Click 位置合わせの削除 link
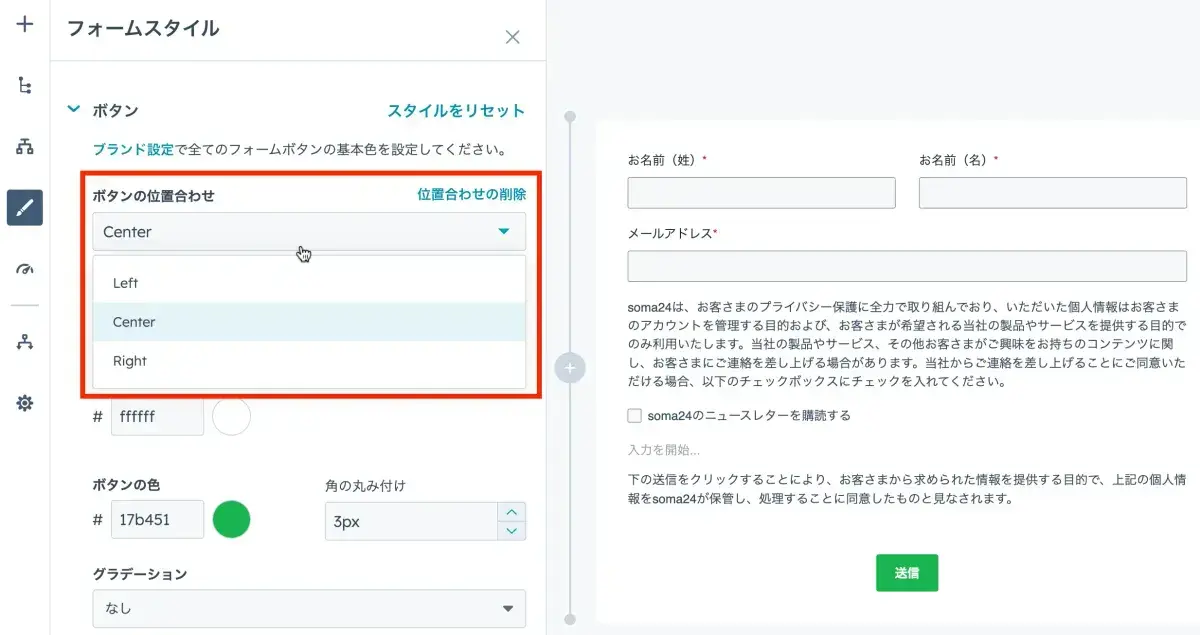This screenshot has width=1200, height=635. pos(471,195)
